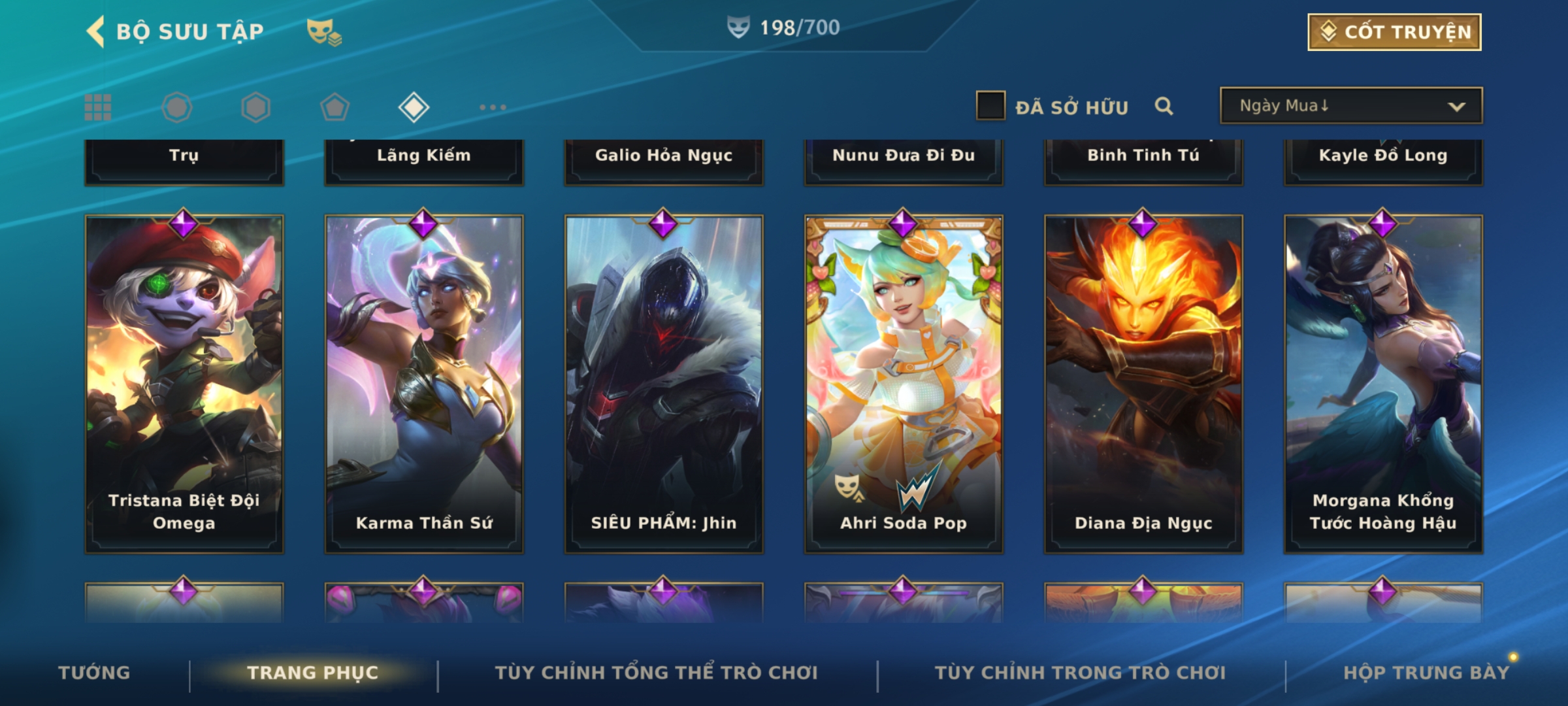Expand sort options via dropdown chevron
Image resolution: width=1568 pixels, height=706 pixels.
(x=1456, y=107)
